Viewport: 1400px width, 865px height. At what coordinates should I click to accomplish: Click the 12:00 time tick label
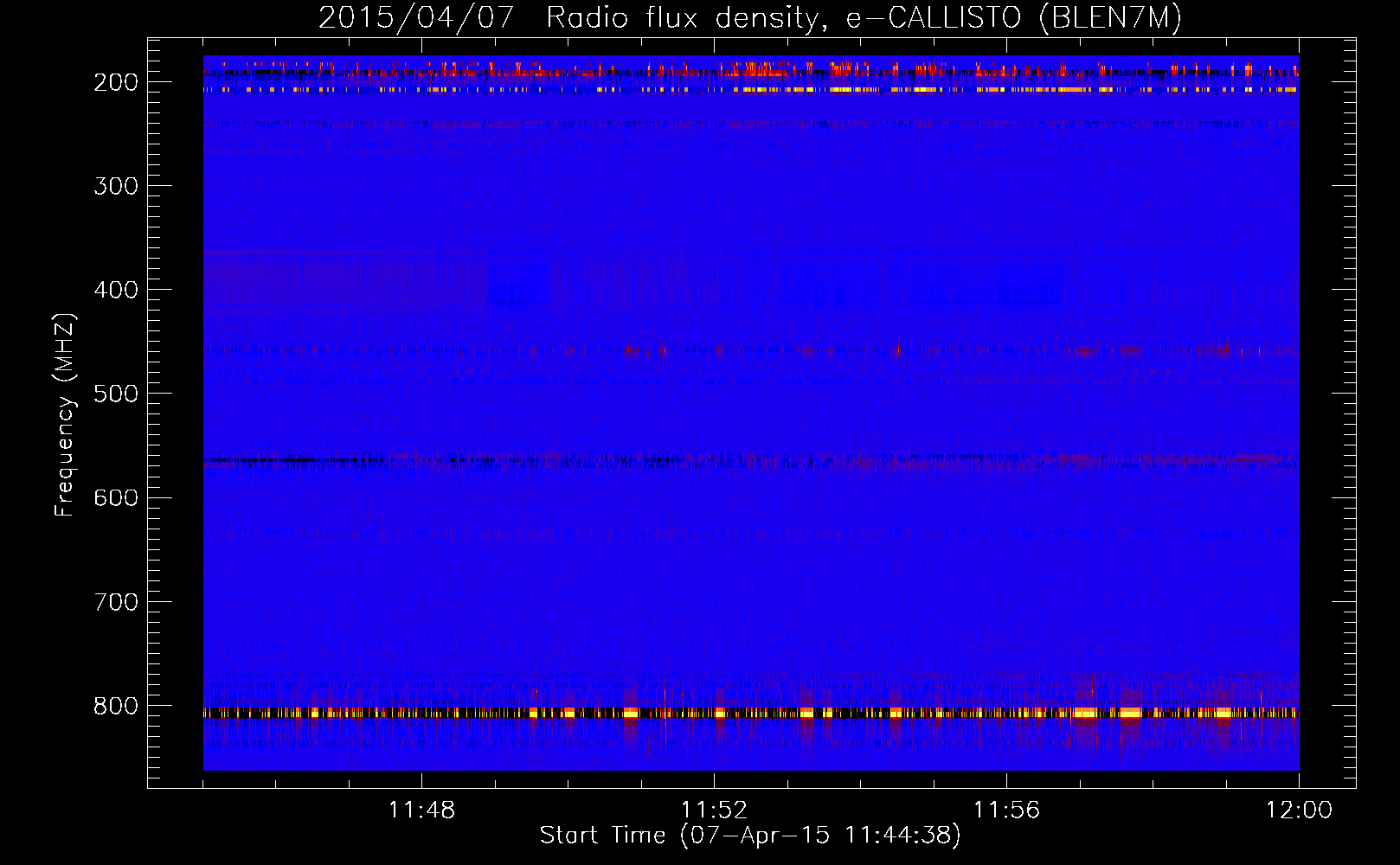[x=1299, y=811]
